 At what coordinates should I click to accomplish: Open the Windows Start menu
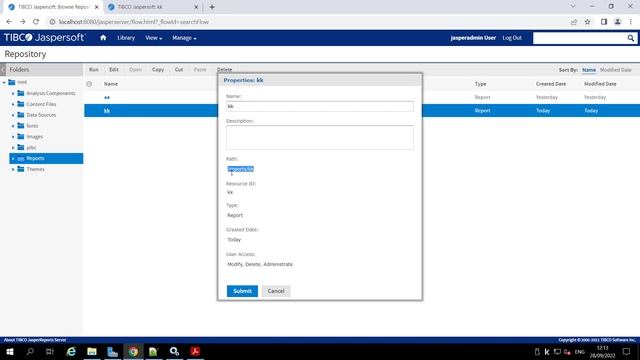10,351
